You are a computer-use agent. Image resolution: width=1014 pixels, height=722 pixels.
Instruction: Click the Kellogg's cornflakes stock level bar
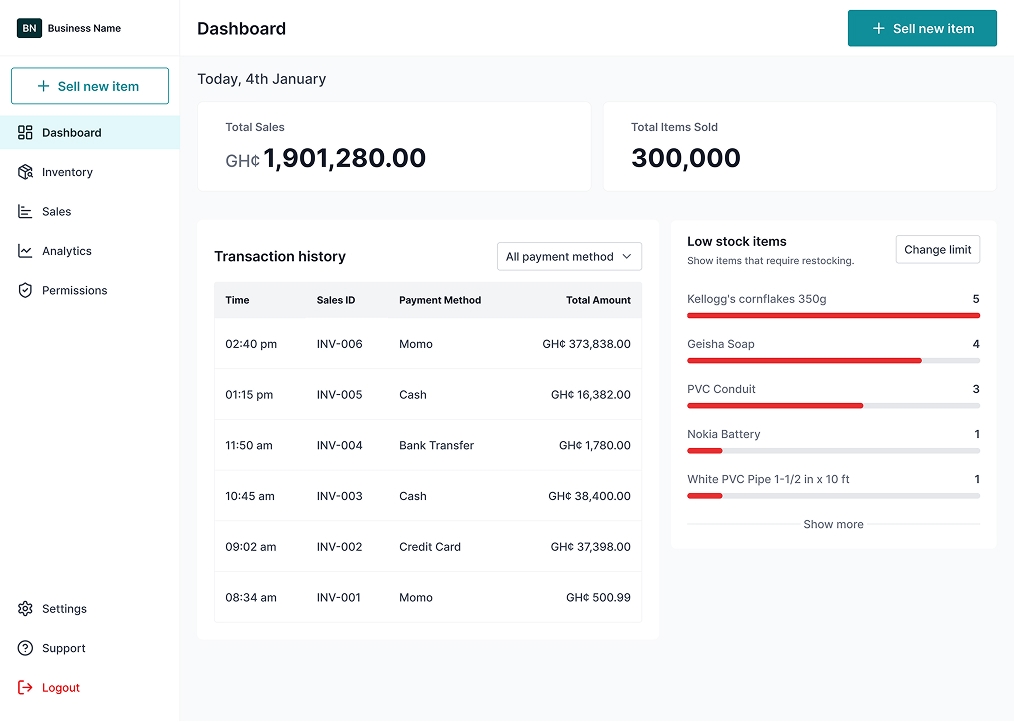(x=833, y=315)
